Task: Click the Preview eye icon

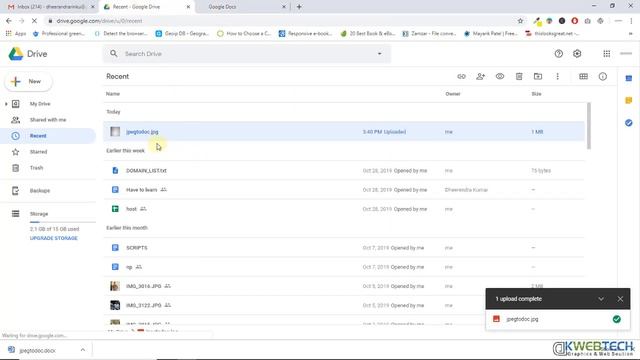Action: (500, 76)
